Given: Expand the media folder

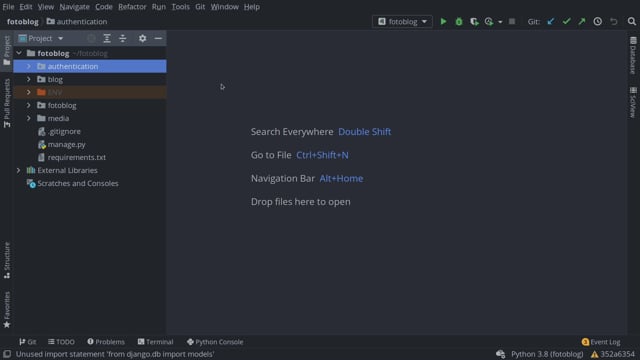Looking at the screenshot, I should click(29, 118).
